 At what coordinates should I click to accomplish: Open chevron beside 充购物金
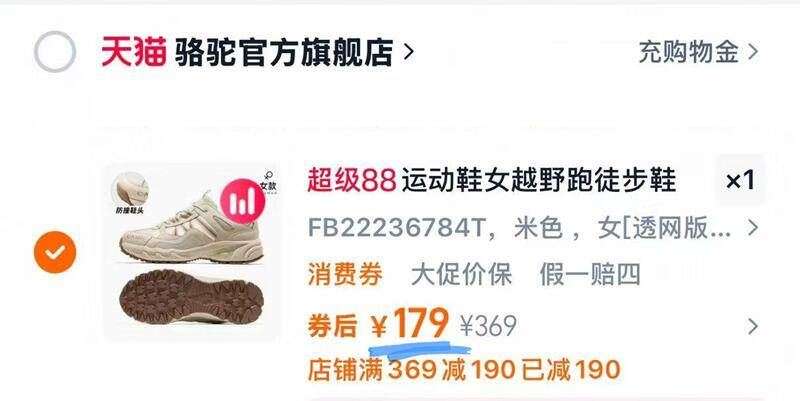(753, 52)
